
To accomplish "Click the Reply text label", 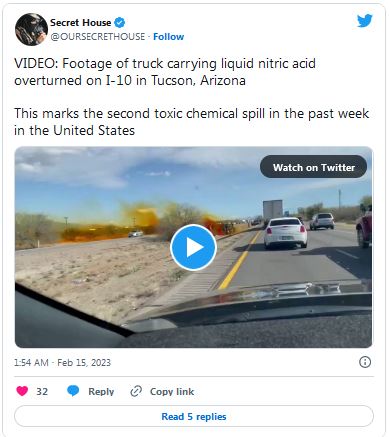I will [x=101, y=392].
